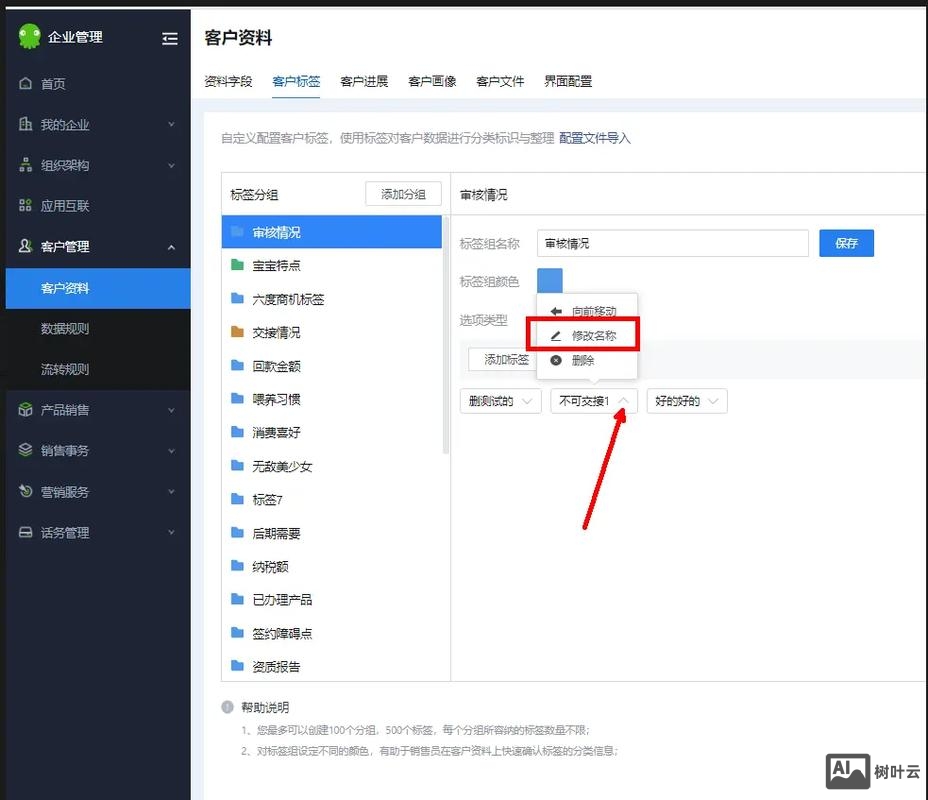
Task: Click the folder icon beside 宝宝特点
Action: 237,265
